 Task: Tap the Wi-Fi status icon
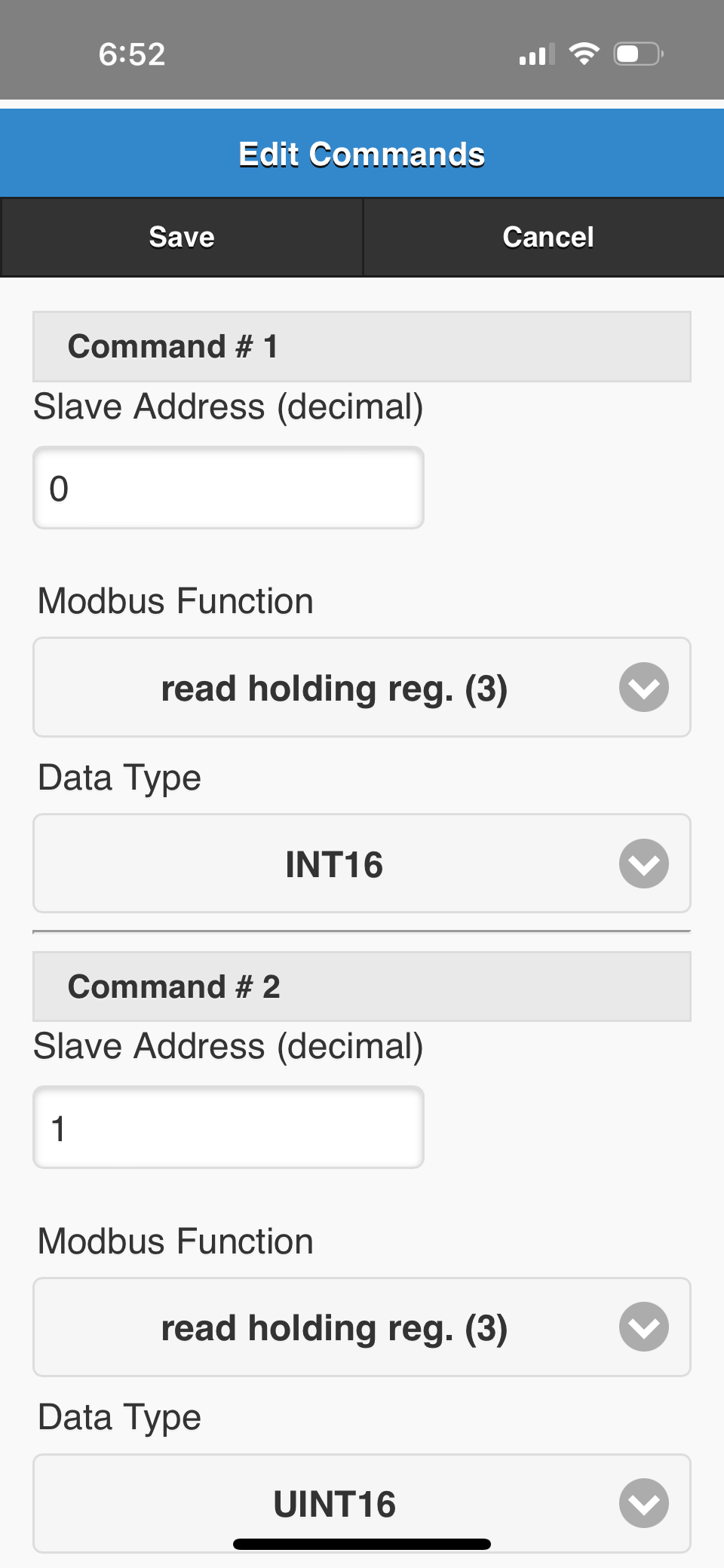pos(584,54)
